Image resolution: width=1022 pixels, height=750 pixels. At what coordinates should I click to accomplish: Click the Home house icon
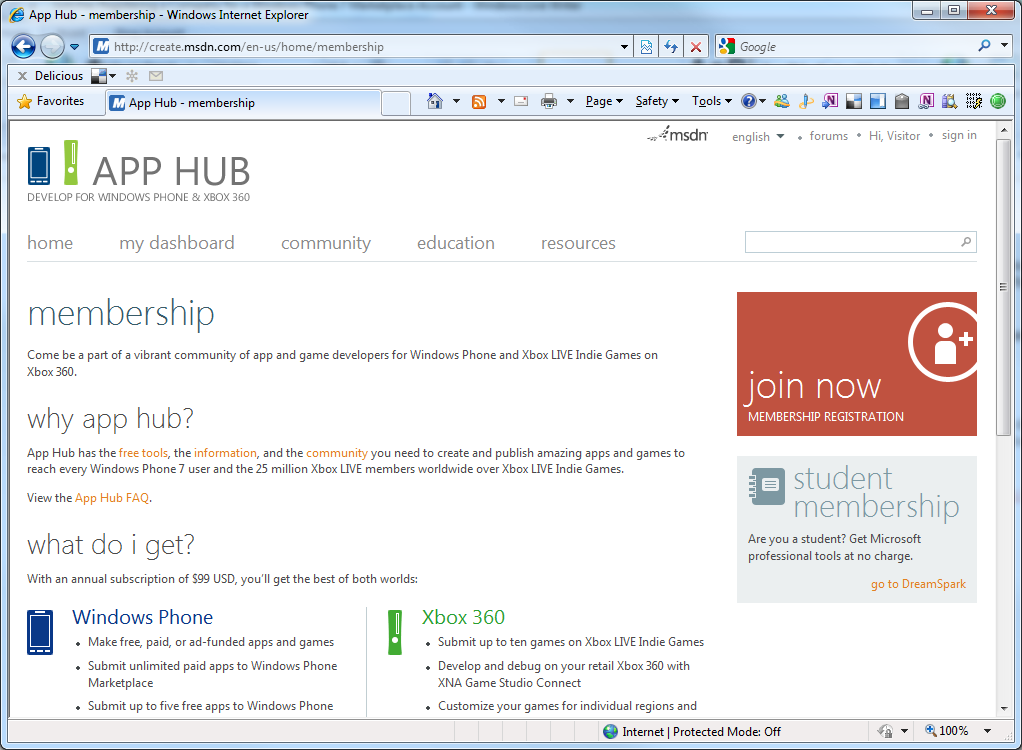point(435,101)
